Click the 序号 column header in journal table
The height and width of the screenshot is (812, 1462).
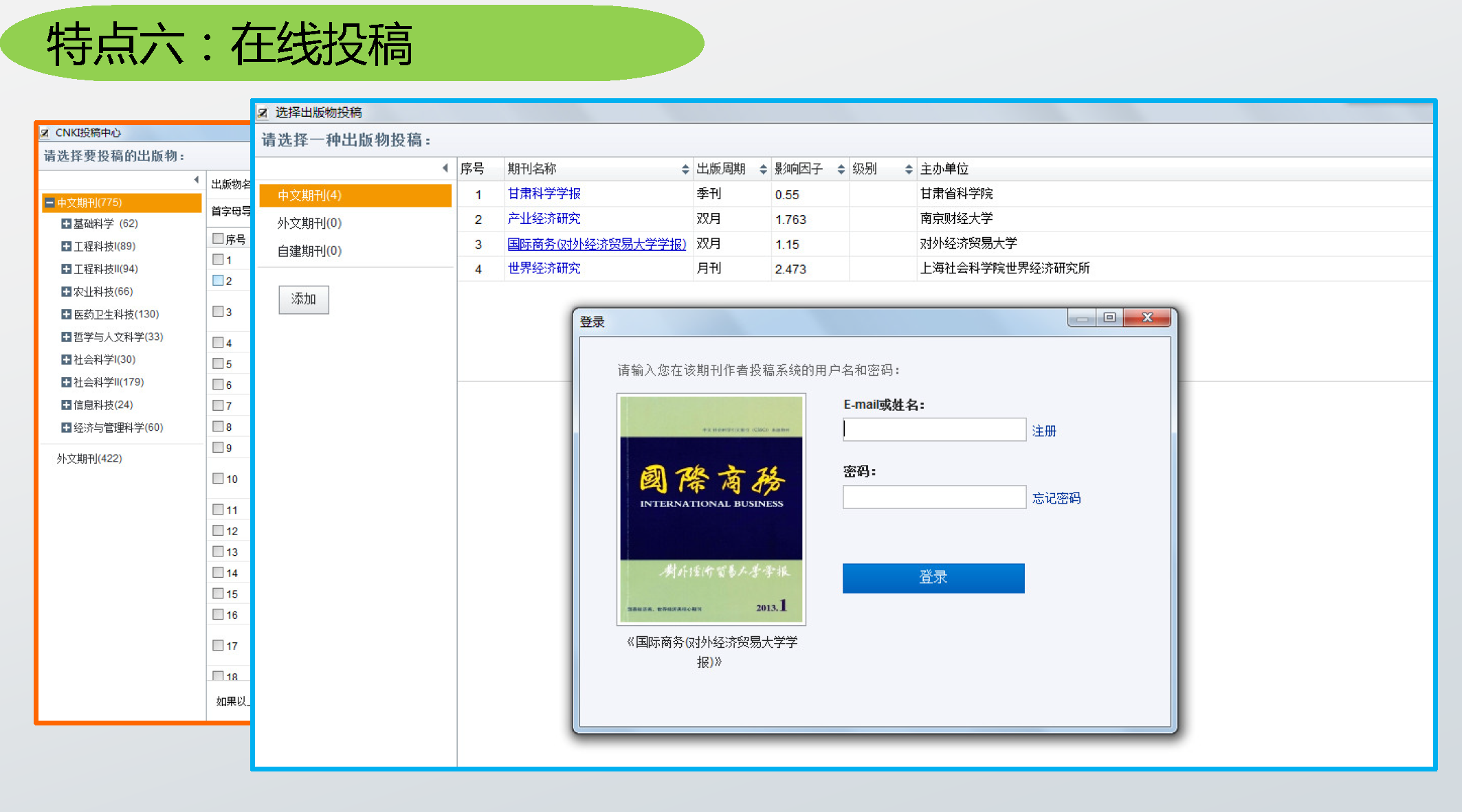472,169
